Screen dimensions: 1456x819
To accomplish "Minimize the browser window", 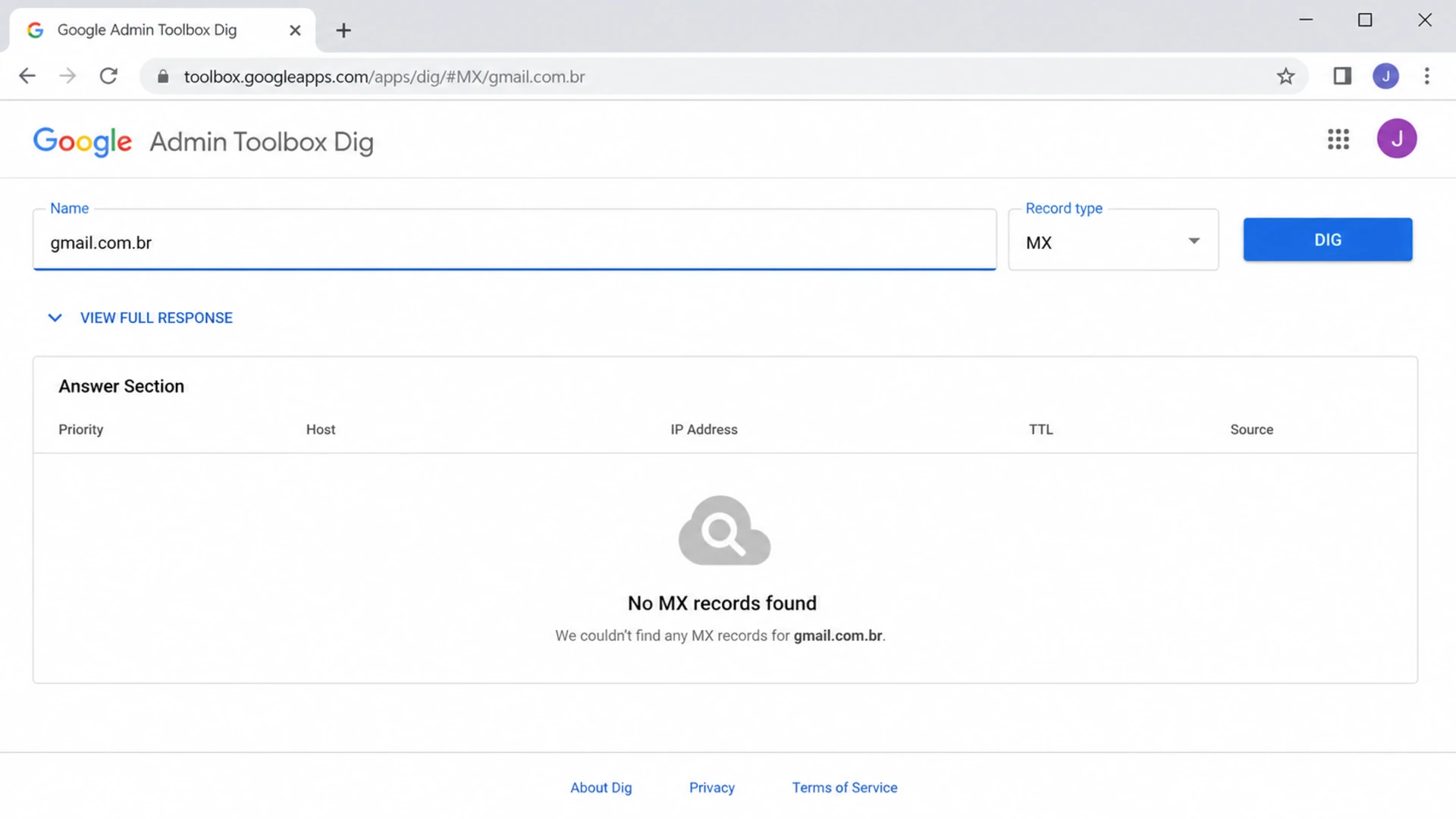I will click(x=1306, y=20).
